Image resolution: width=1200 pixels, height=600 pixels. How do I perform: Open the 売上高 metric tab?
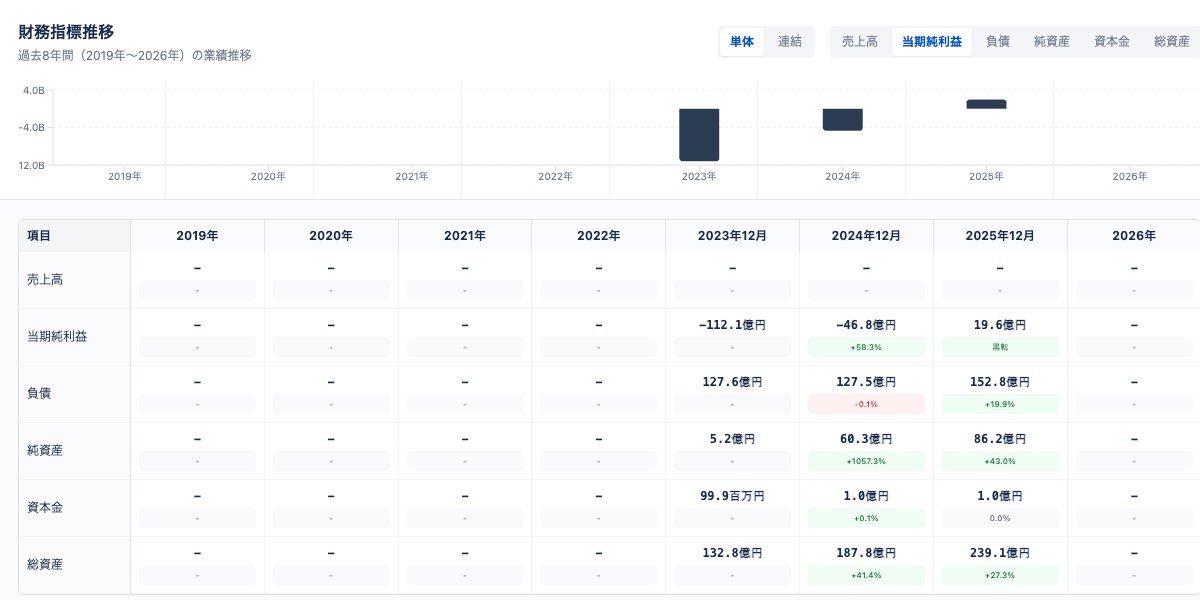tap(860, 42)
